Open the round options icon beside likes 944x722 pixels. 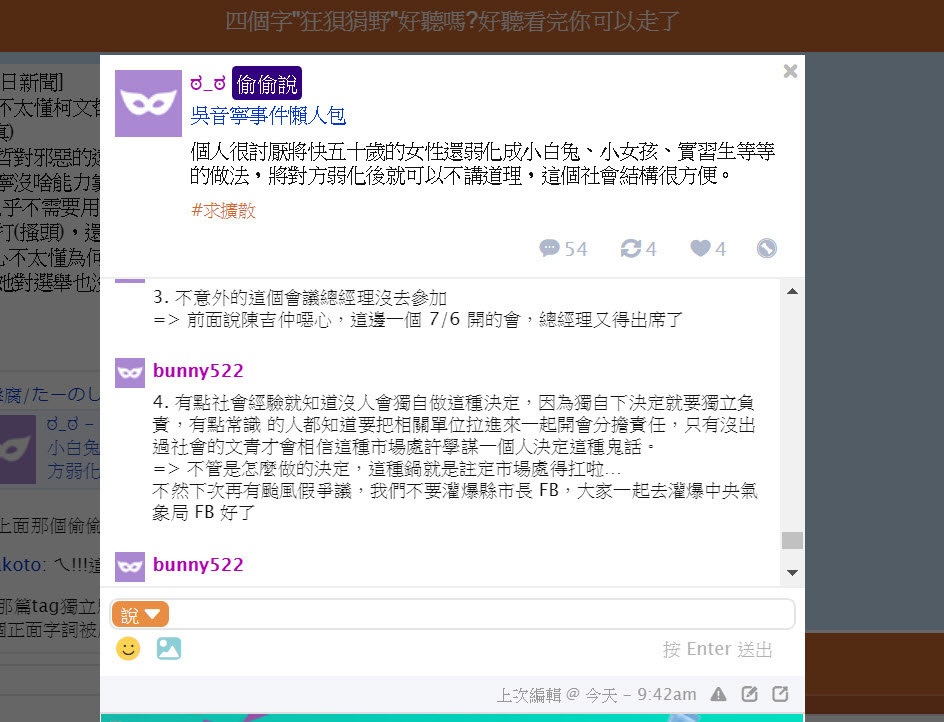(x=766, y=248)
